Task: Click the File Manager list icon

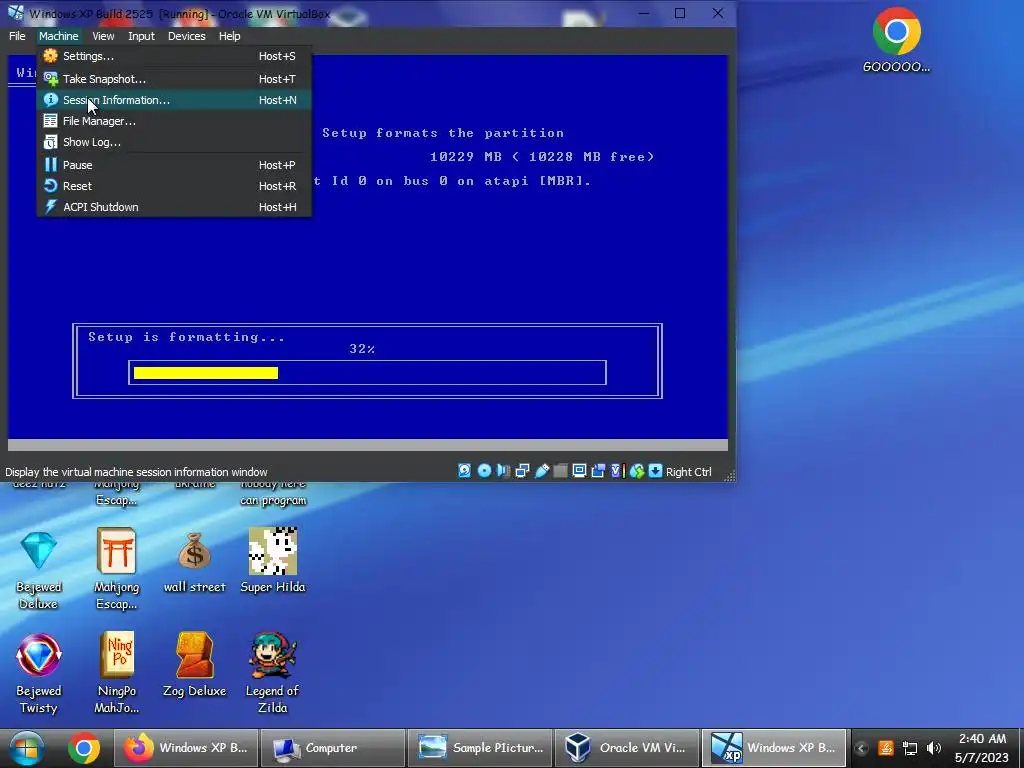Action: [50, 121]
